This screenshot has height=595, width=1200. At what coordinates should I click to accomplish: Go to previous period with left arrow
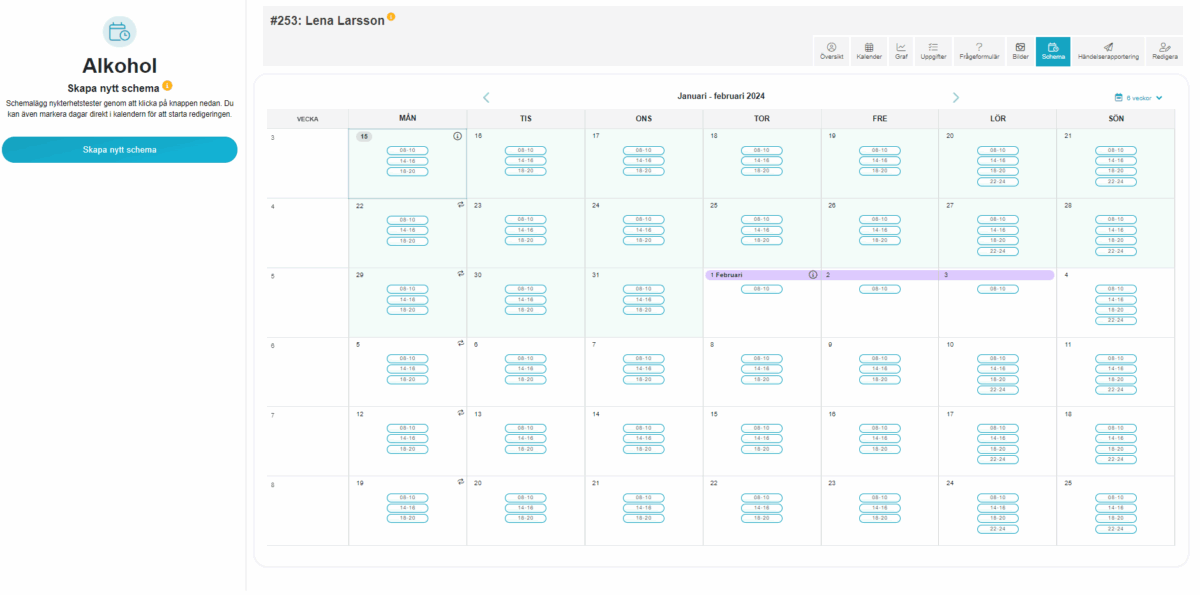pos(486,97)
